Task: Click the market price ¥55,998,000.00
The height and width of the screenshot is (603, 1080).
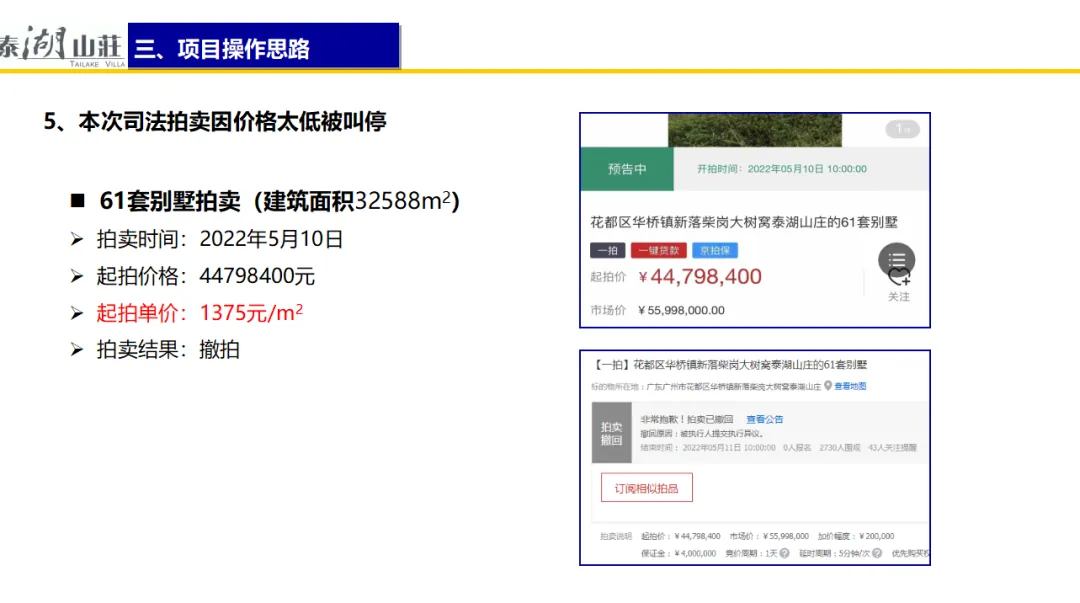Action: pos(681,310)
